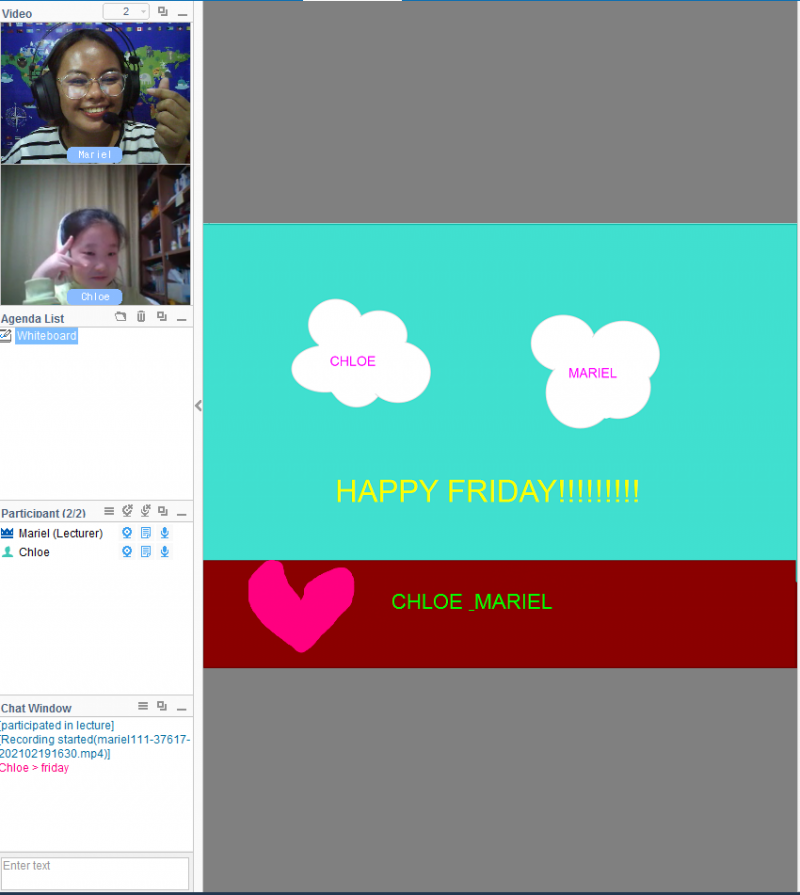
Task: Toggle Chloe's whiteboard permission icon
Action: click(146, 552)
